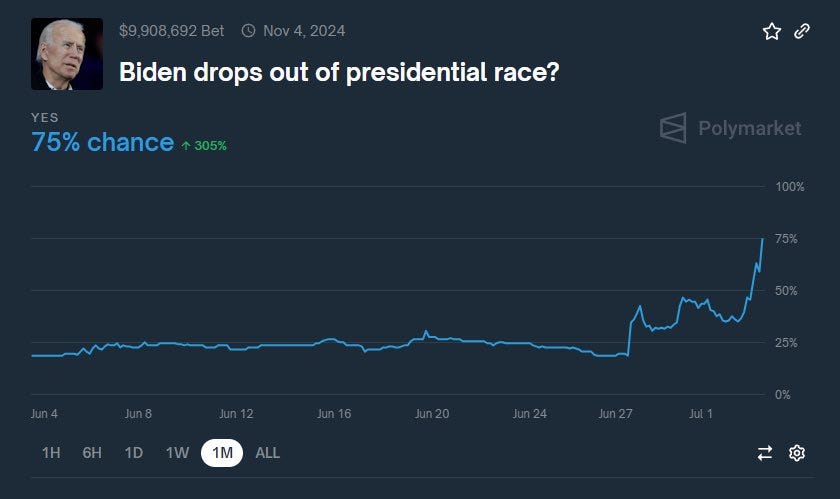This screenshot has width=840, height=499.
Task: Click the Nov 4, 2024 end date
Action: (304, 31)
